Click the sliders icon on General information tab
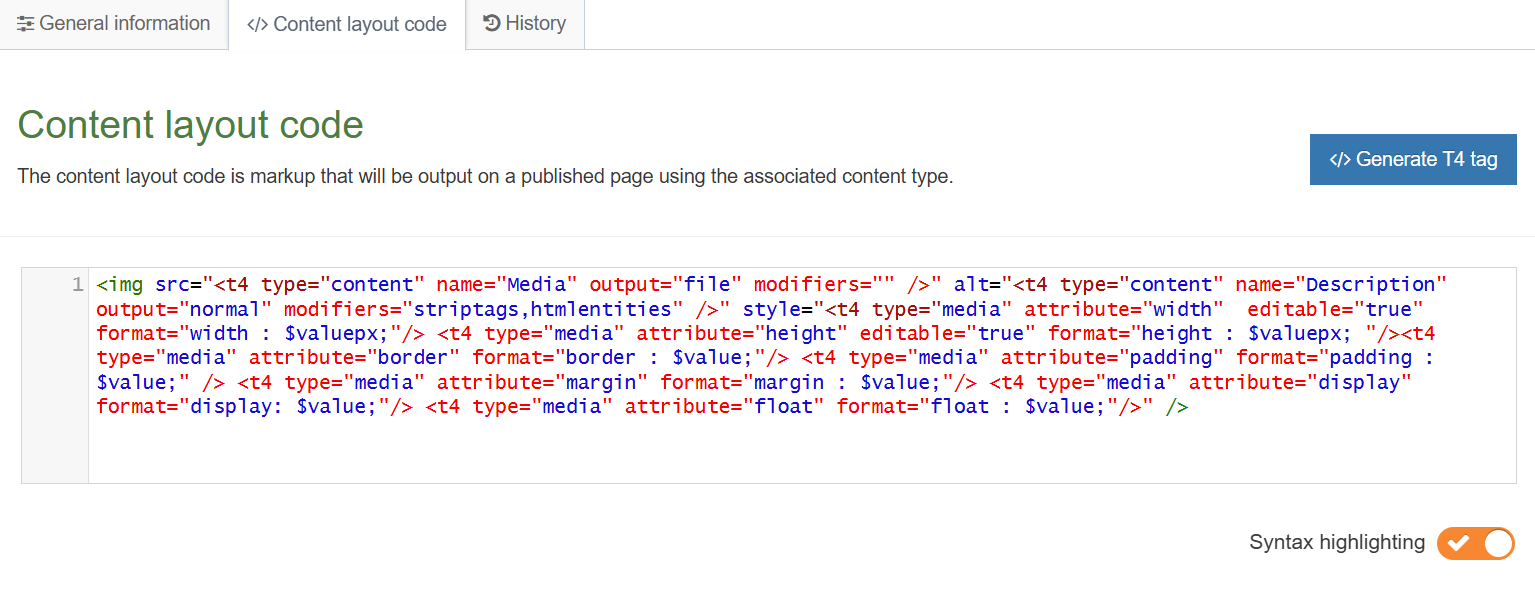Viewport: 1535px width, 590px height. [x=25, y=23]
